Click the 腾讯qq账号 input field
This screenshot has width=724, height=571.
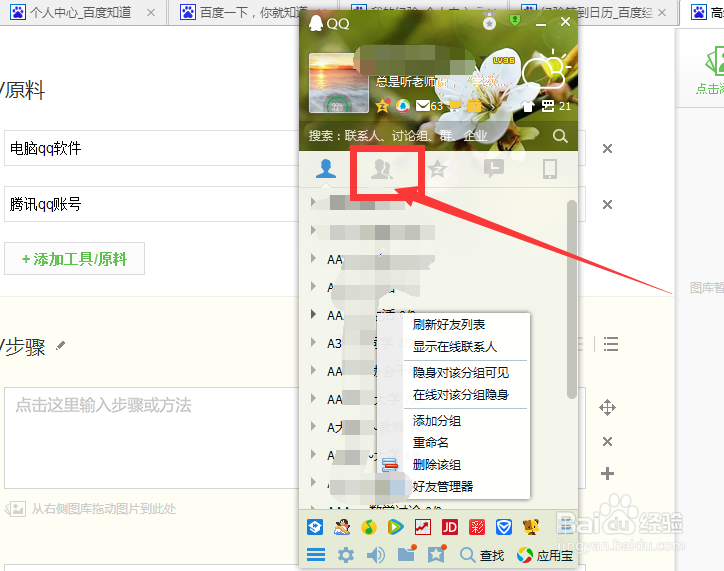point(152,204)
